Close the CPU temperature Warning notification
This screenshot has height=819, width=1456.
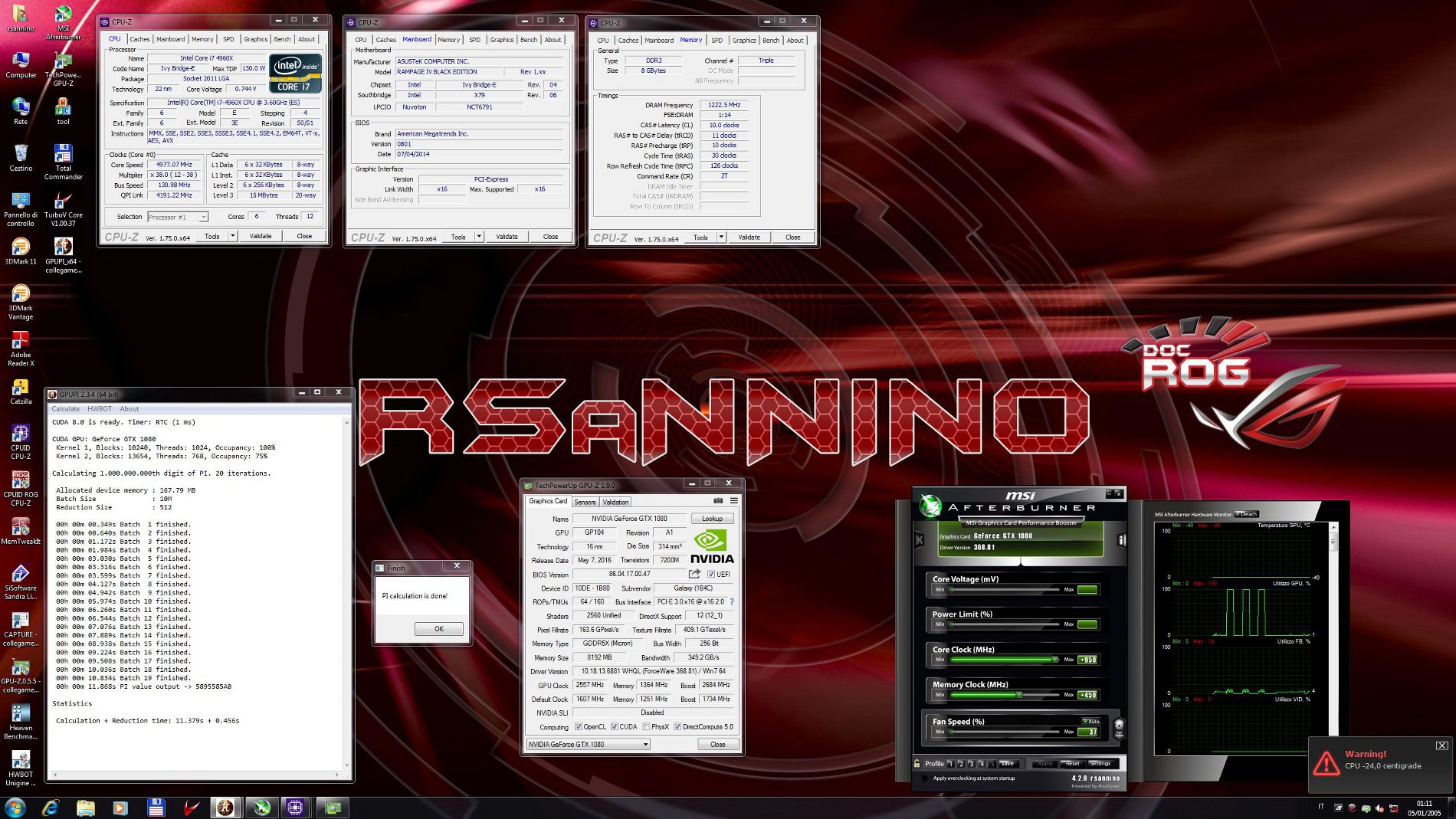click(x=1441, y=745)
